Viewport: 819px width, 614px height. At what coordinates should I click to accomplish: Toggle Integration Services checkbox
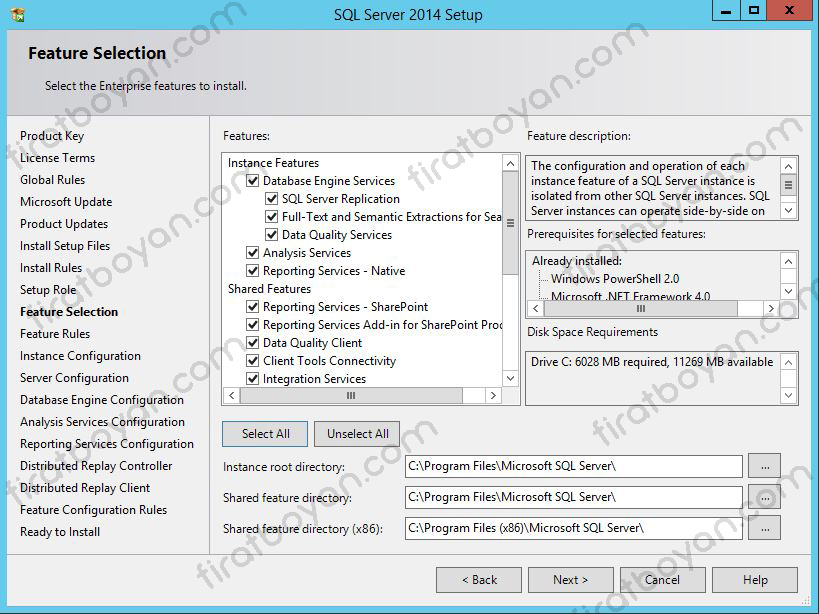[x=253, y=379]
